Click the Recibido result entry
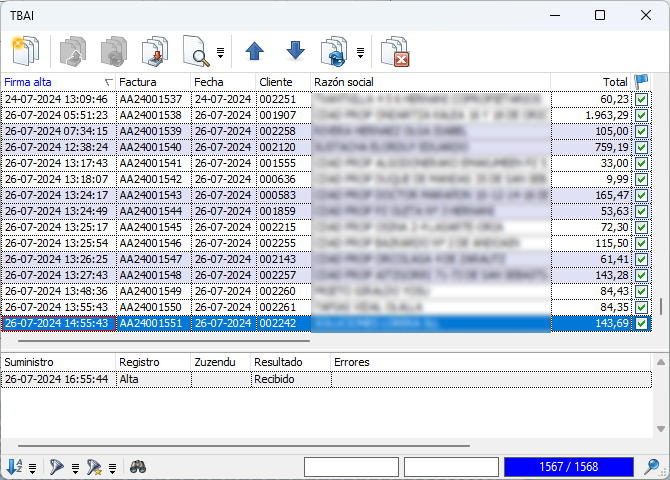Image resolution: width=670 pixels, height=480 pixels. (x=274, y=379)
